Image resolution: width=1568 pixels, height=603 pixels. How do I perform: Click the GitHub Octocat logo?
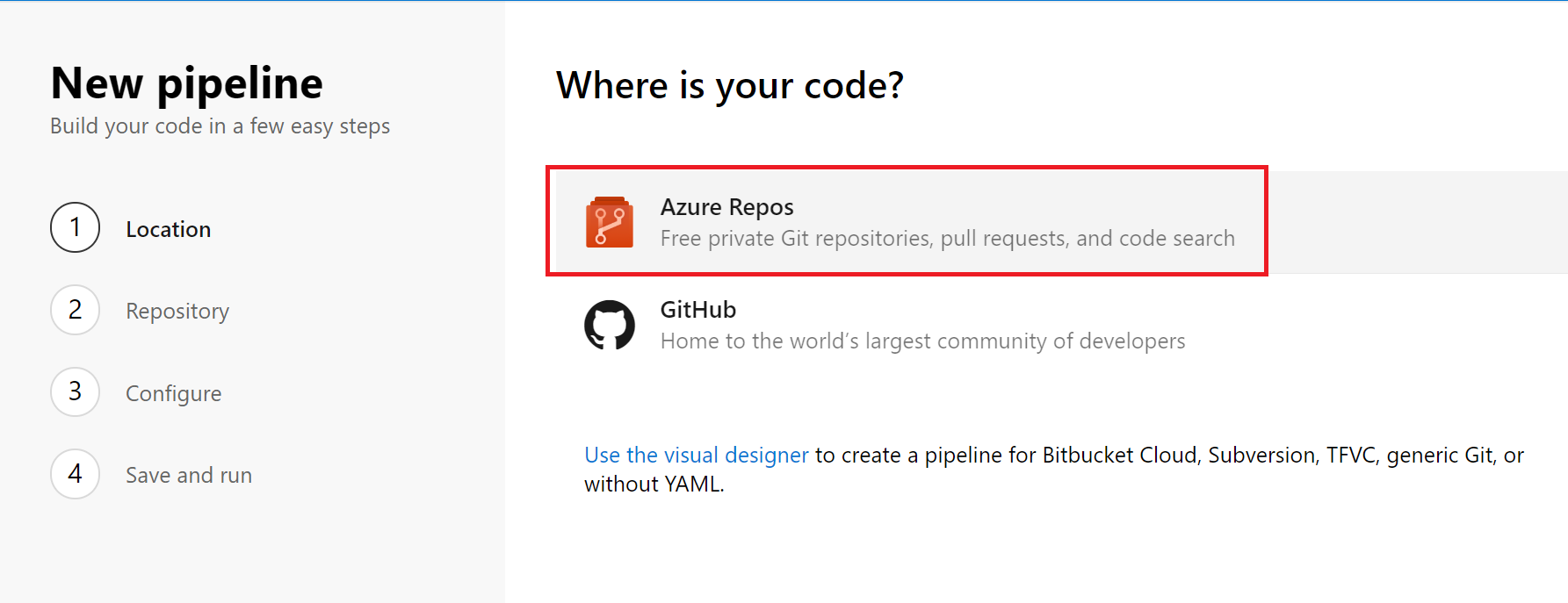tap(609, 325)
